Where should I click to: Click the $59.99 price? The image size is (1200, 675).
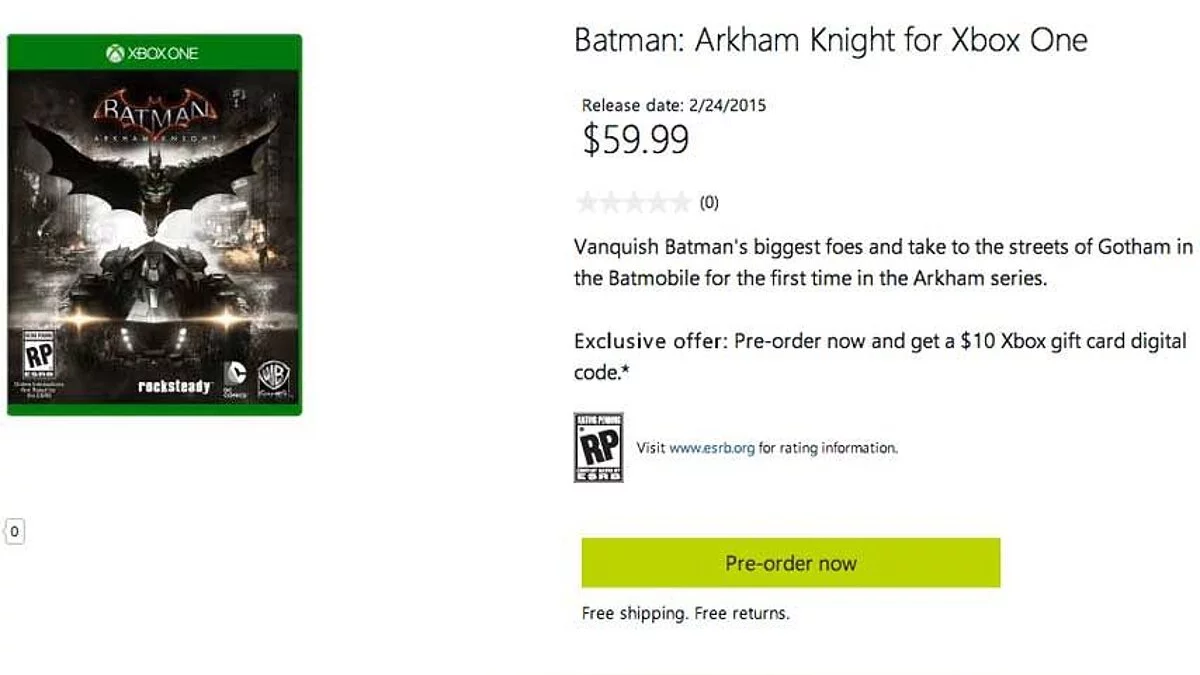635,141
